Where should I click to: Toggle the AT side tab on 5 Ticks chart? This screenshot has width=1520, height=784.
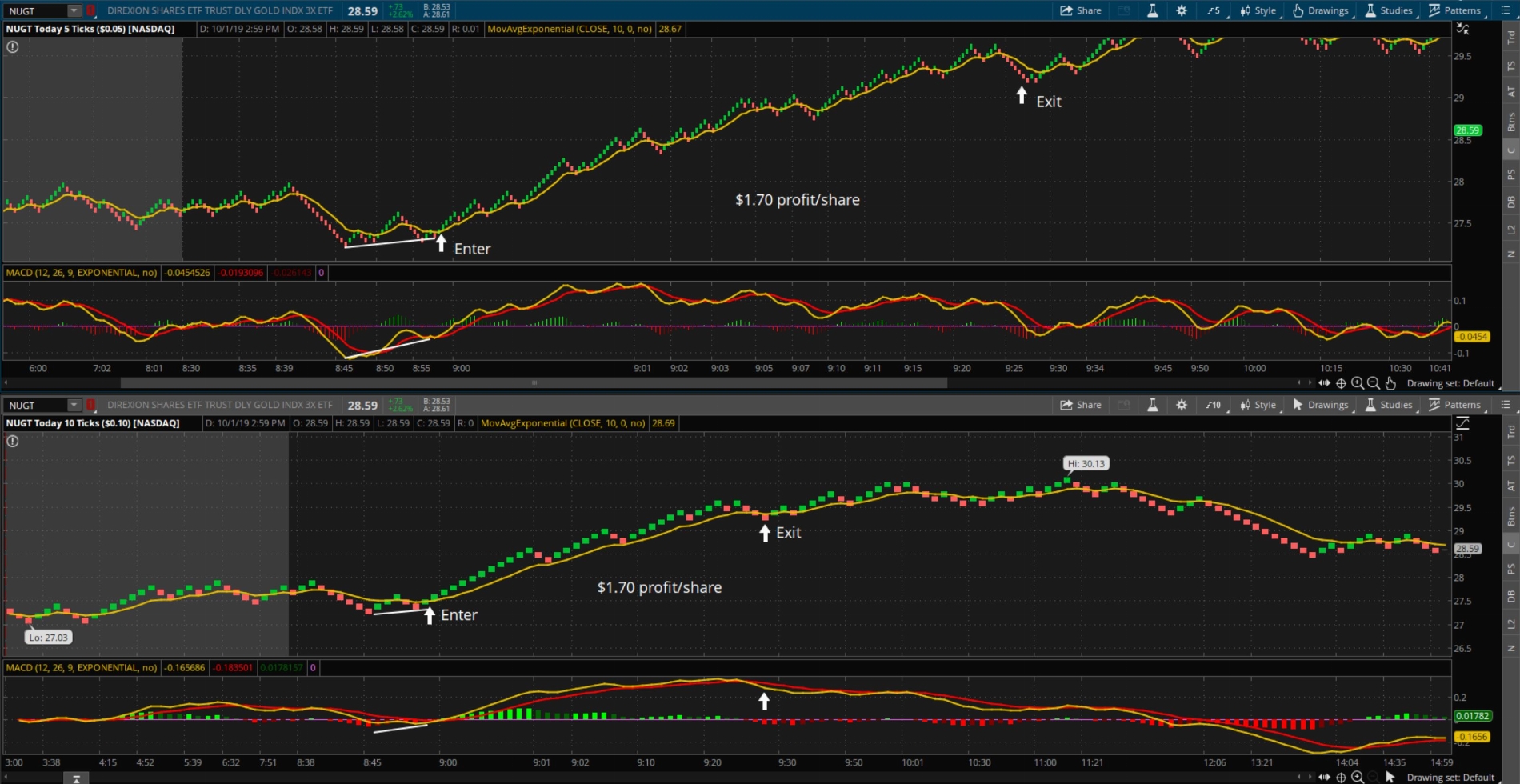[x=1511, y=92]
